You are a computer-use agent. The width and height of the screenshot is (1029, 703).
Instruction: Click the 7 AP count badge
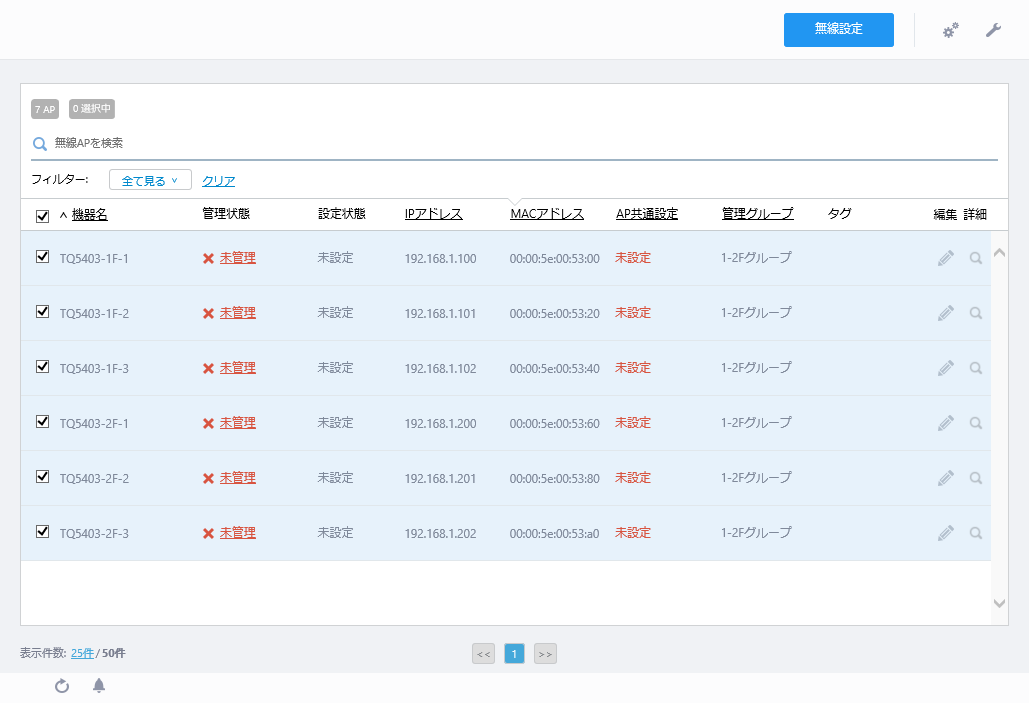[45, 109]
